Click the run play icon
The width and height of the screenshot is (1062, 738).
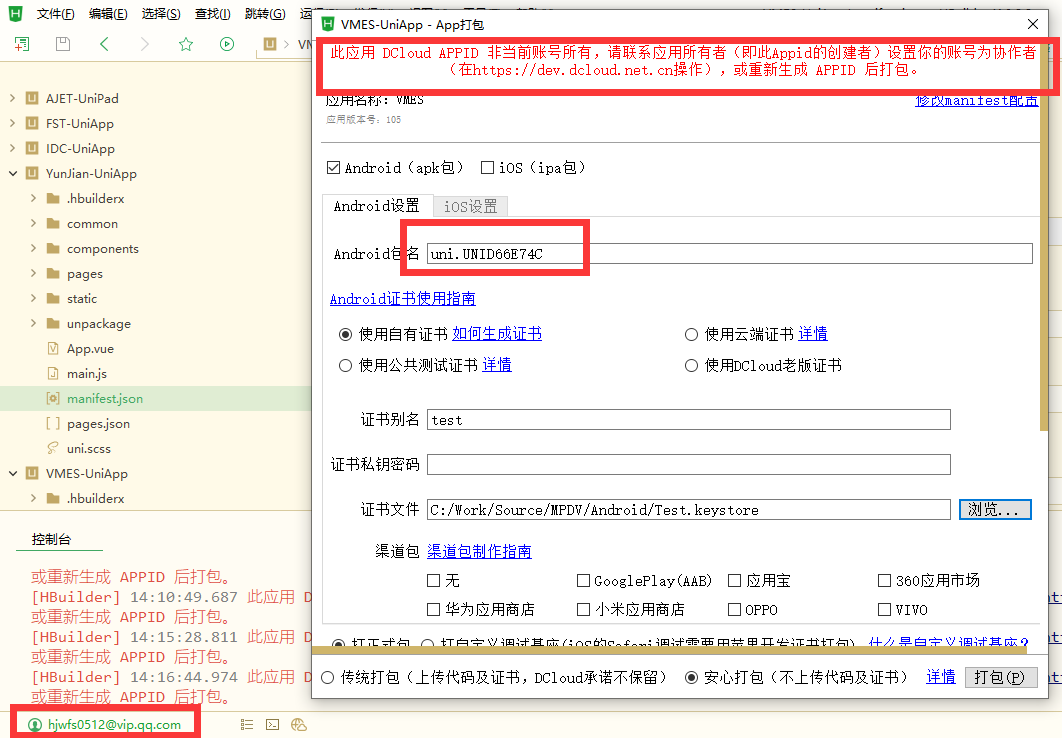coord(227,44)
